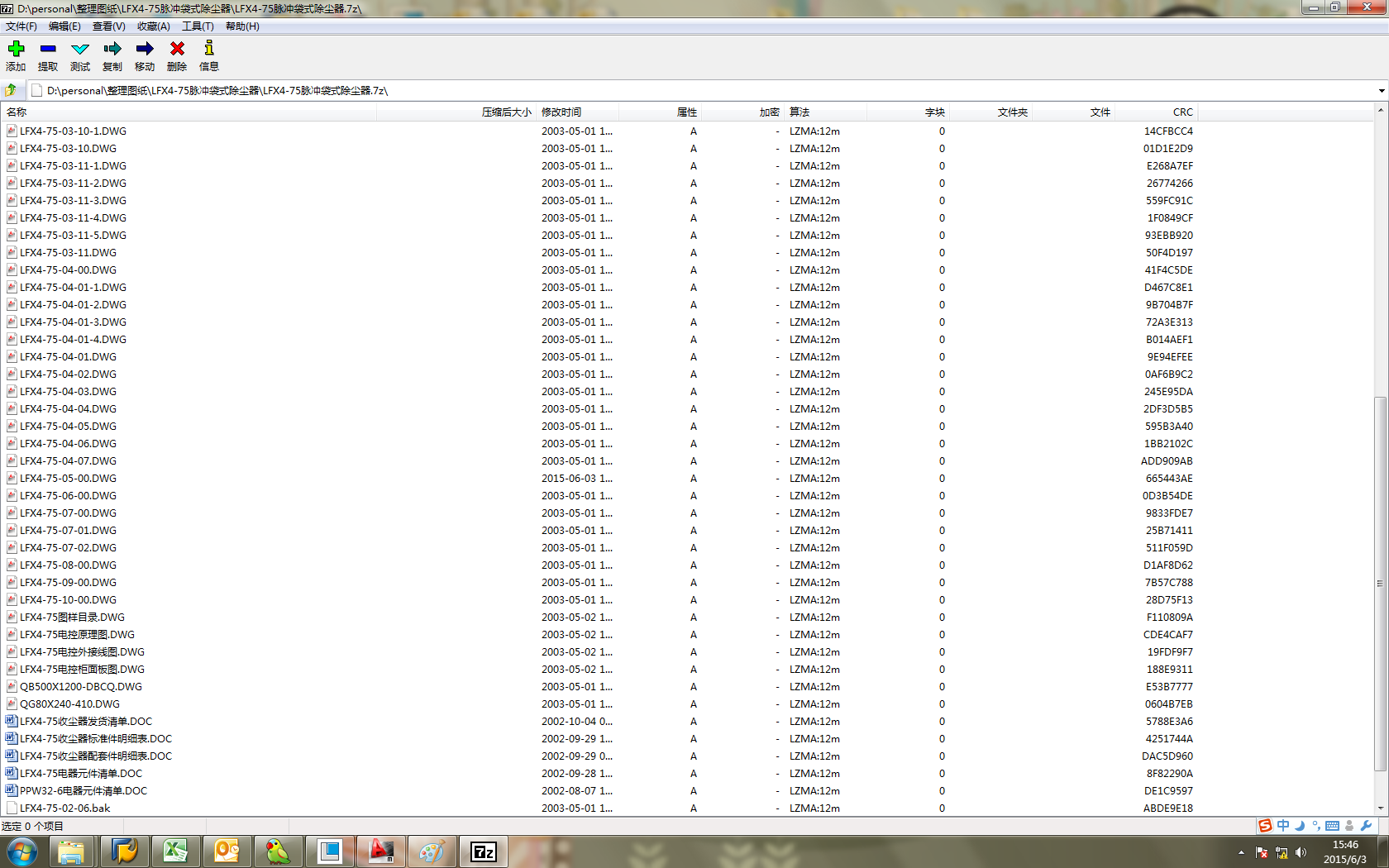
Task: Click the volume speaker tray icon
Action: pyautogui.click(x=1301, y=852)
